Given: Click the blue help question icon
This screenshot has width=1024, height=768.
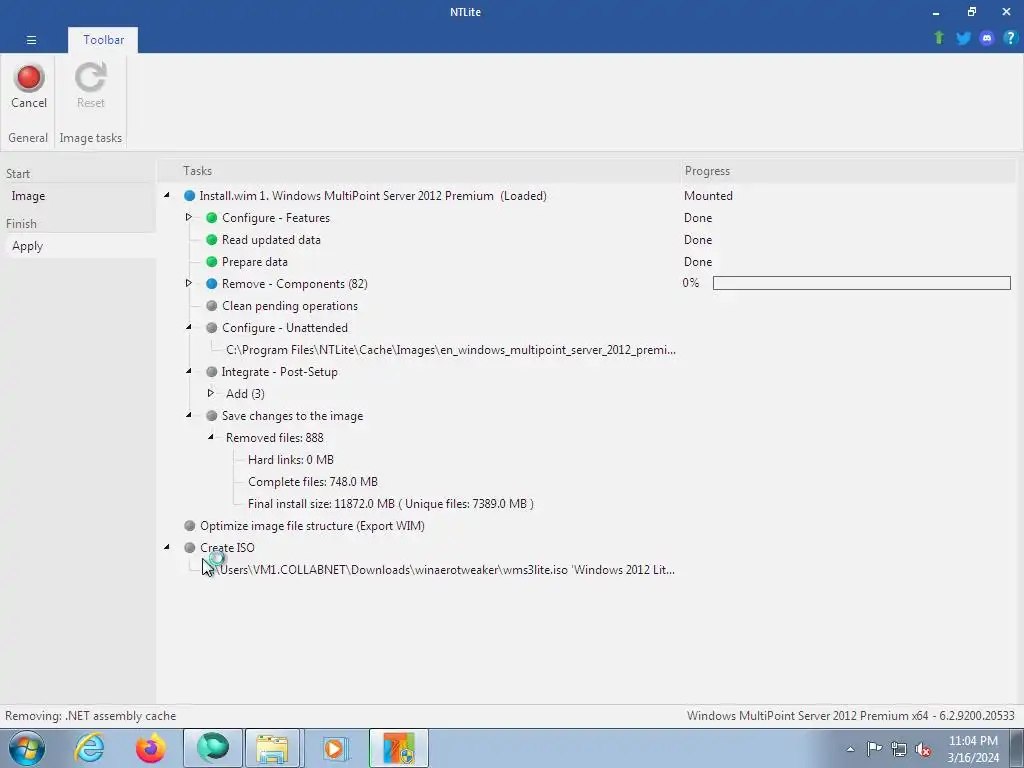Looking at the screenshot, I should point(1010,38).
